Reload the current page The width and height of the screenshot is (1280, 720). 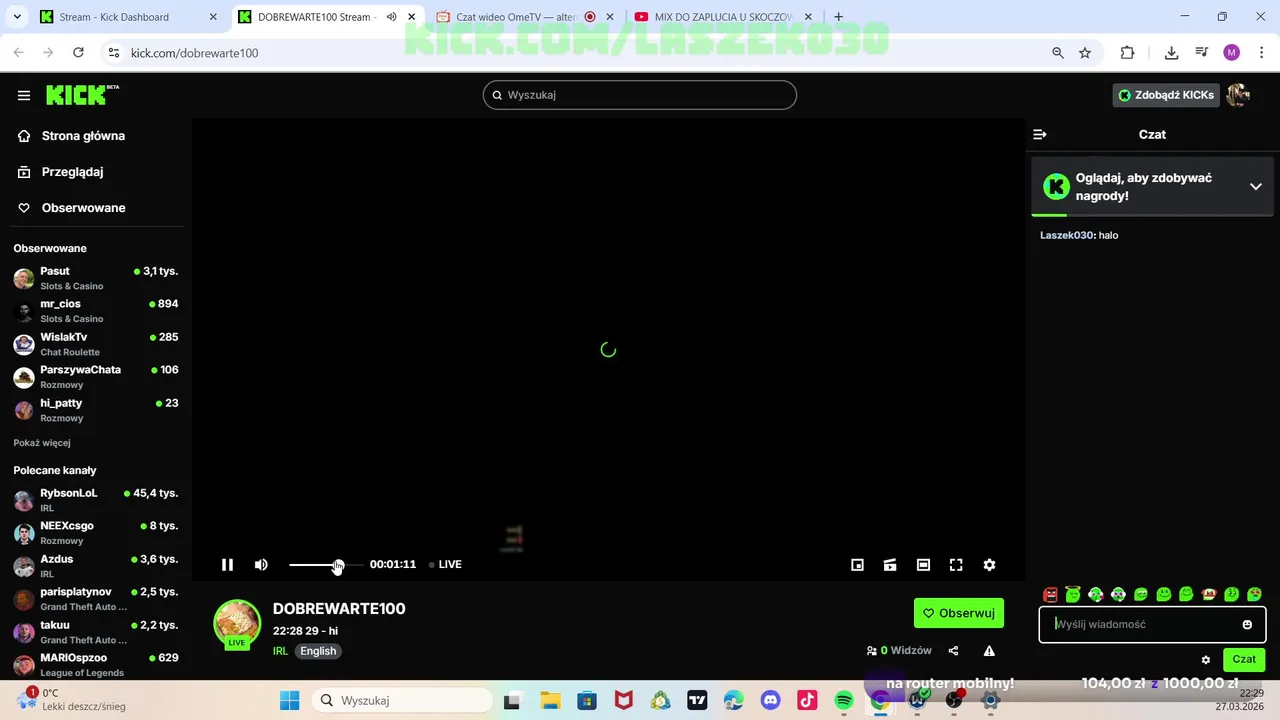click(78, 53)
